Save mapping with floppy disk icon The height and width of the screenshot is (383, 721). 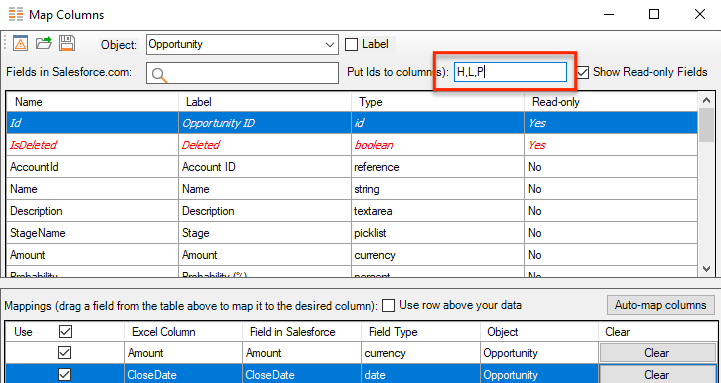pos(67,43)
